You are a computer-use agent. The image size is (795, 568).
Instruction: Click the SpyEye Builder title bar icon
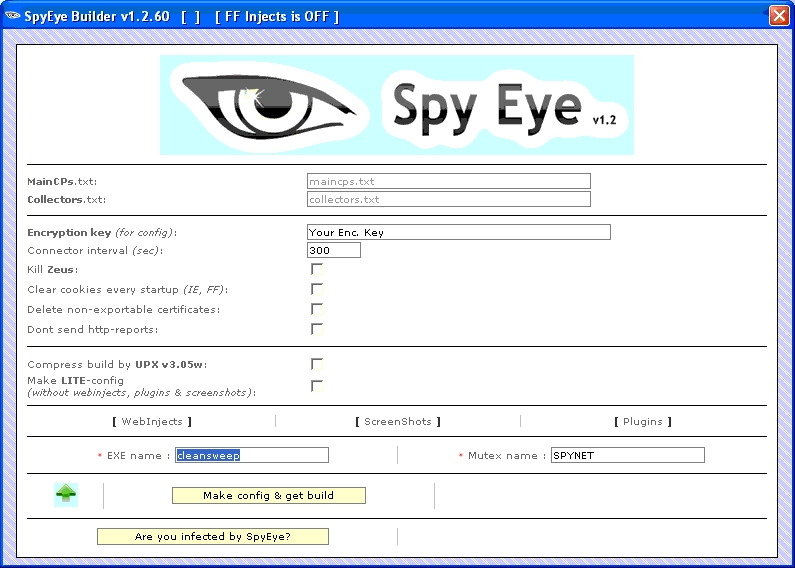coord(13,16)
